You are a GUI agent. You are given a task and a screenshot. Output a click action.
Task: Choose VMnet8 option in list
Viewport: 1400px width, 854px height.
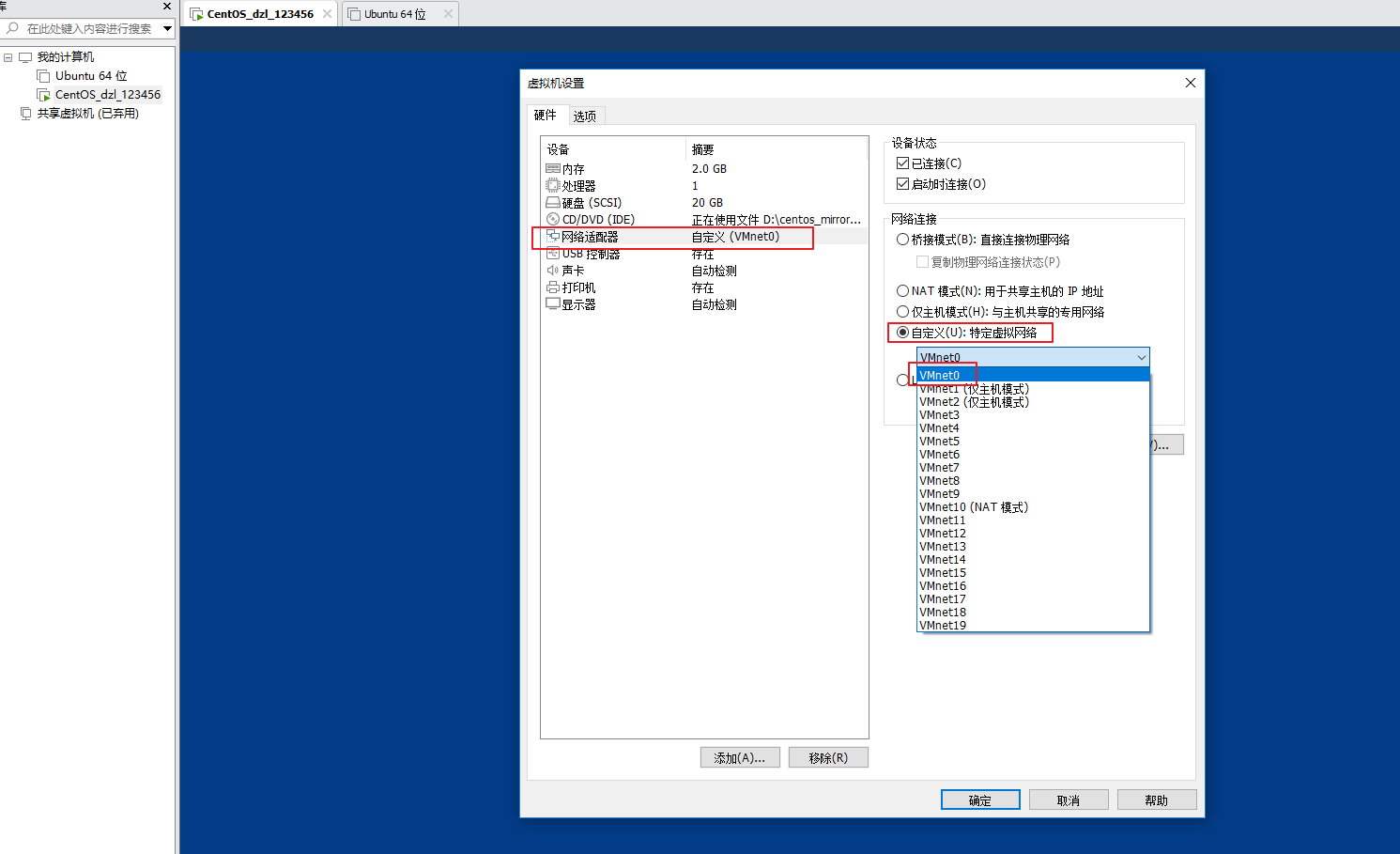click(1033, 481)
